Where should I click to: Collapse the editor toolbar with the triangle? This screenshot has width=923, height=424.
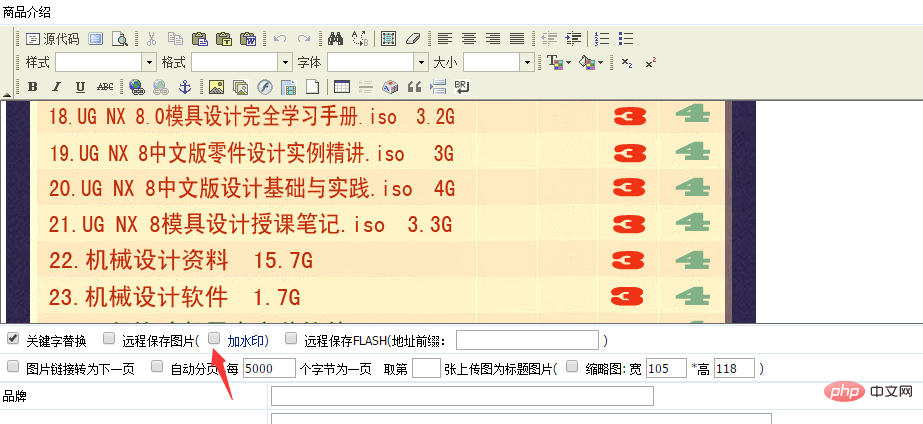point(7,95)
